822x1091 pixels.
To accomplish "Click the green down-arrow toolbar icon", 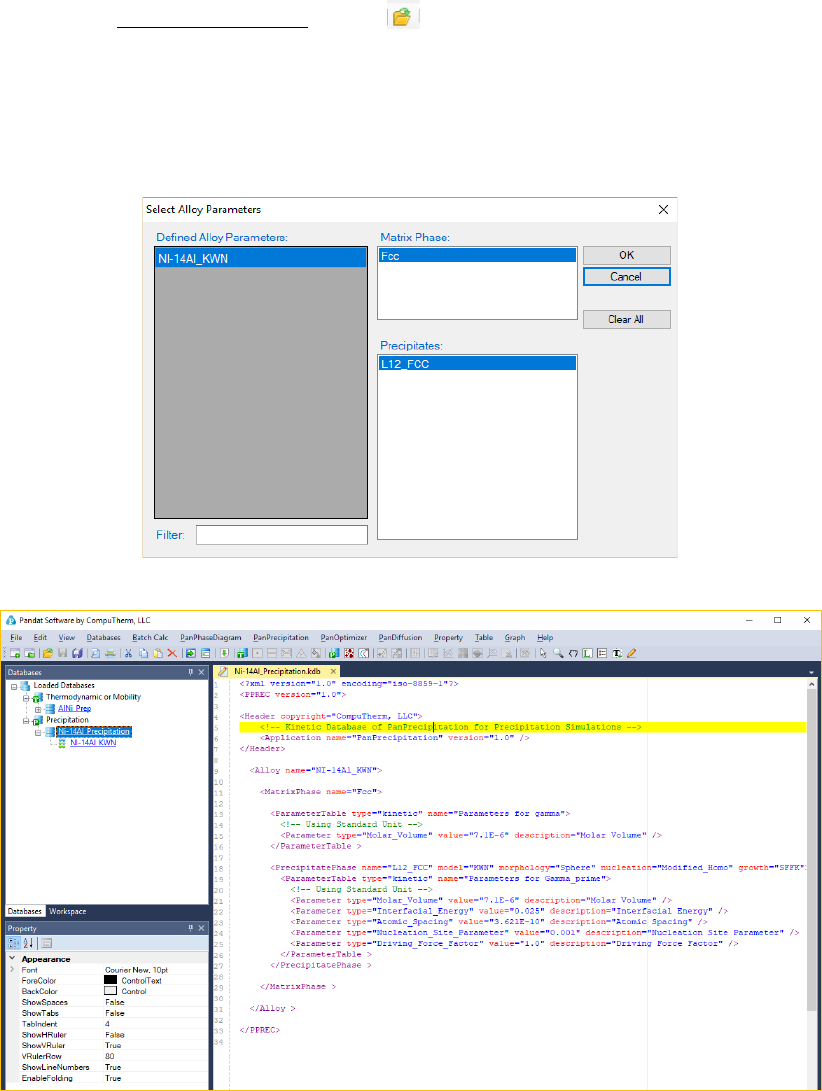I will tap(224, 653).
